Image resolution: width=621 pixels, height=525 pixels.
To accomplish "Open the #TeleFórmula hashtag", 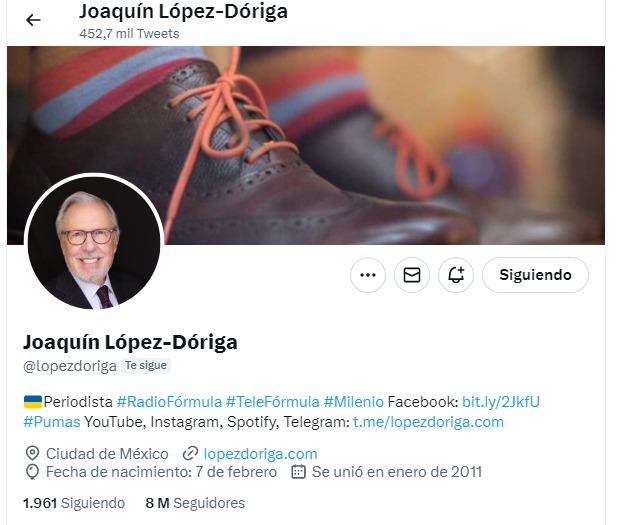I will click(x=272, y=402).
